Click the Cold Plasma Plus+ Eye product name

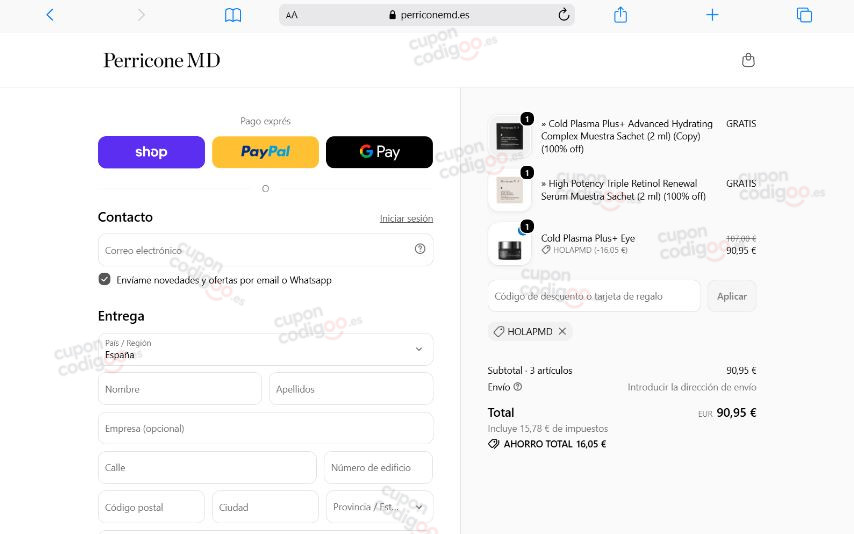(x=588, y=238)
